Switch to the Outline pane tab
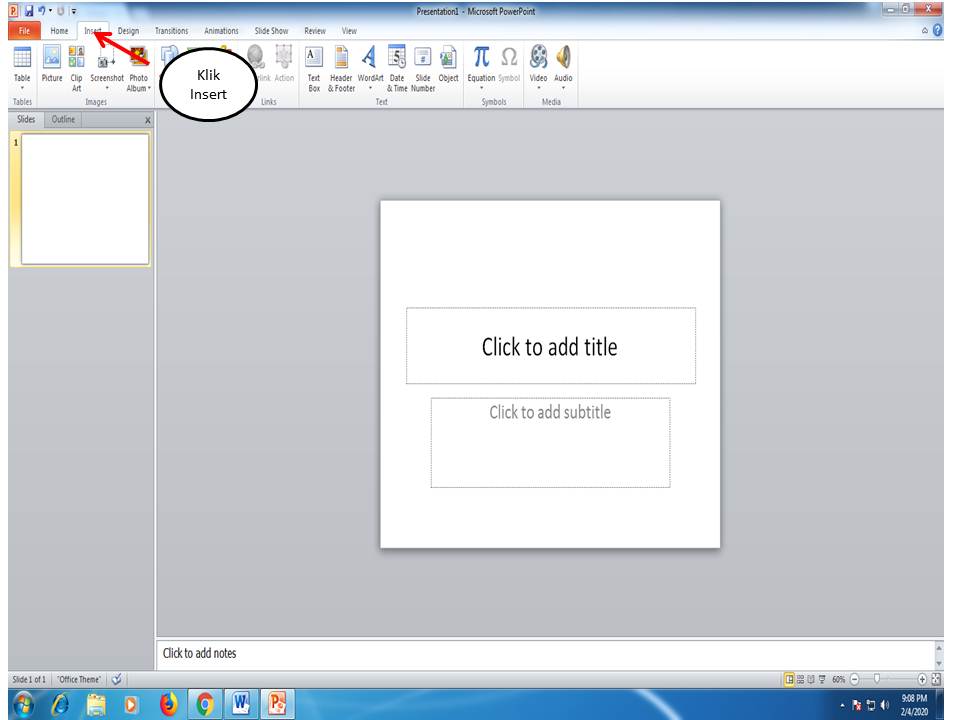This screenshot has width=960, height=720. [x=63, y=119]
